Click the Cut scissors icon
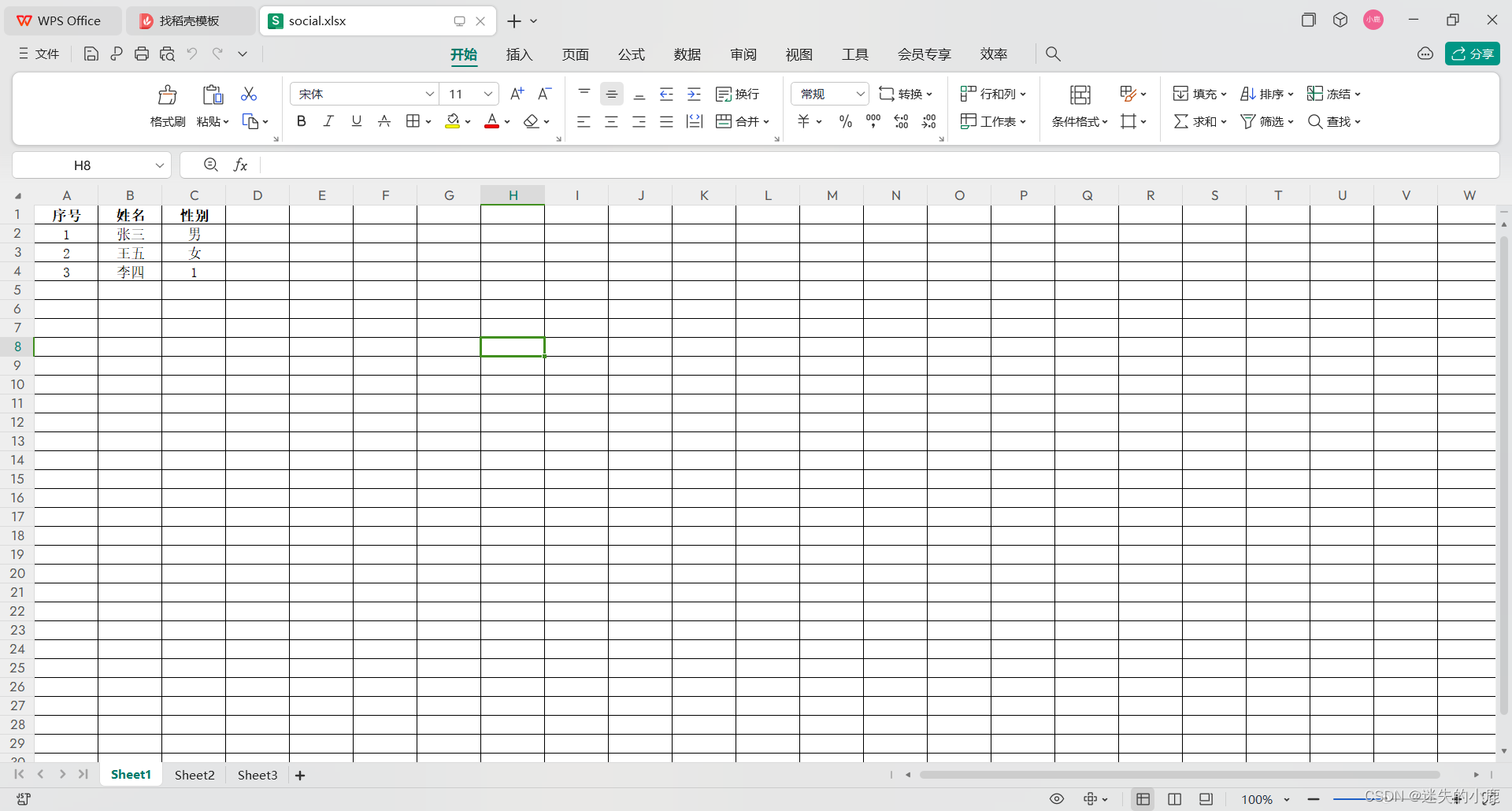Screen dimensions: 1512x811 tap(249, 94)
